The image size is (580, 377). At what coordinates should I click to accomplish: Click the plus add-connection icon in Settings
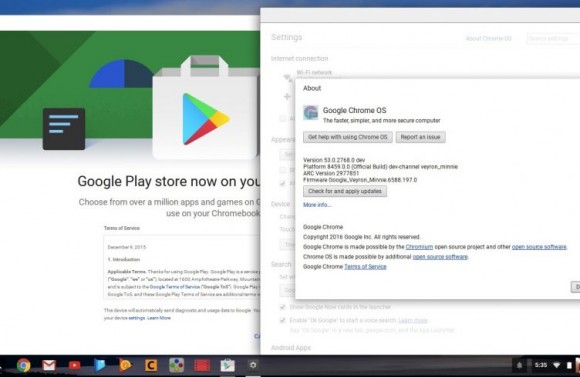[x=287, y=97]
